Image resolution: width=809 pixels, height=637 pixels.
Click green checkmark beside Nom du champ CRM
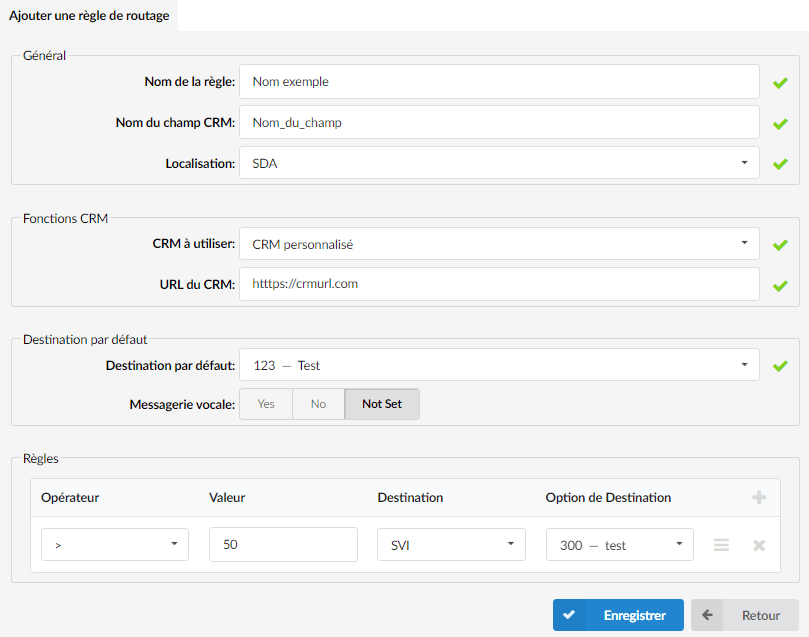(x=780, y=124)
